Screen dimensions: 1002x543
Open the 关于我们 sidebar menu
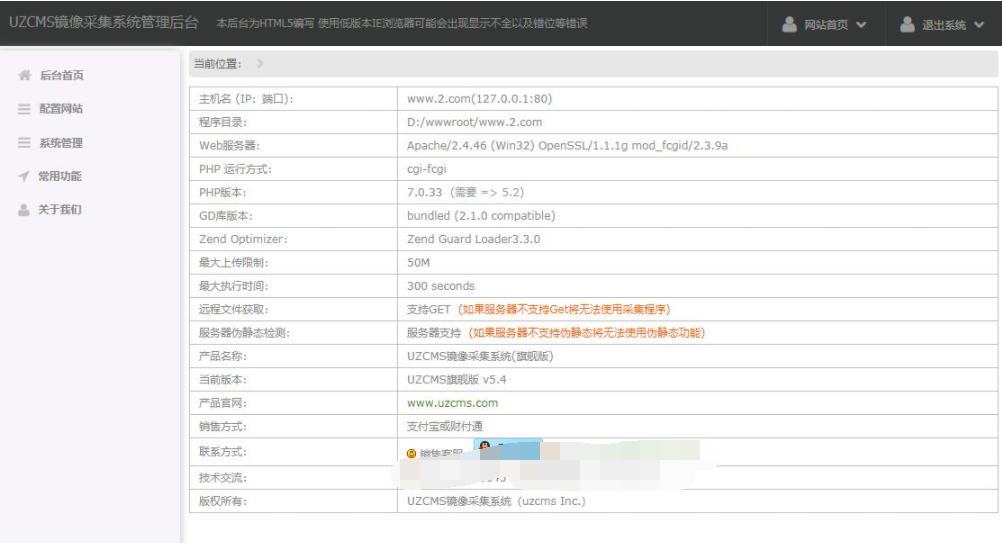(59, 210)
